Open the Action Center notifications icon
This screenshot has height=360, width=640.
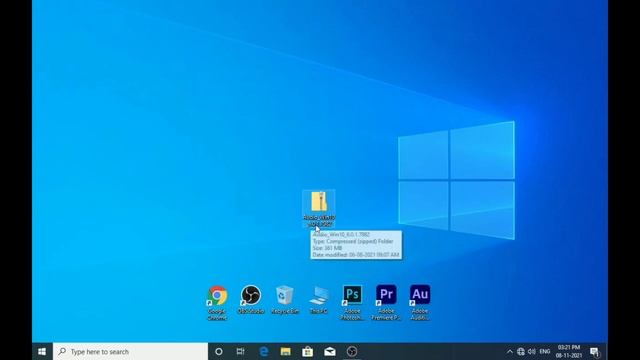pos(595,351)
